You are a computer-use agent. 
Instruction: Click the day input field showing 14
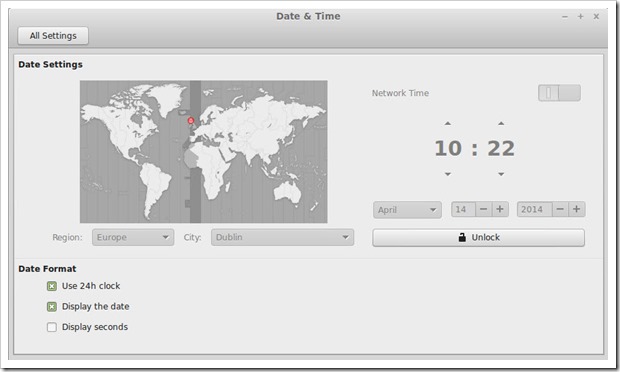463,209
